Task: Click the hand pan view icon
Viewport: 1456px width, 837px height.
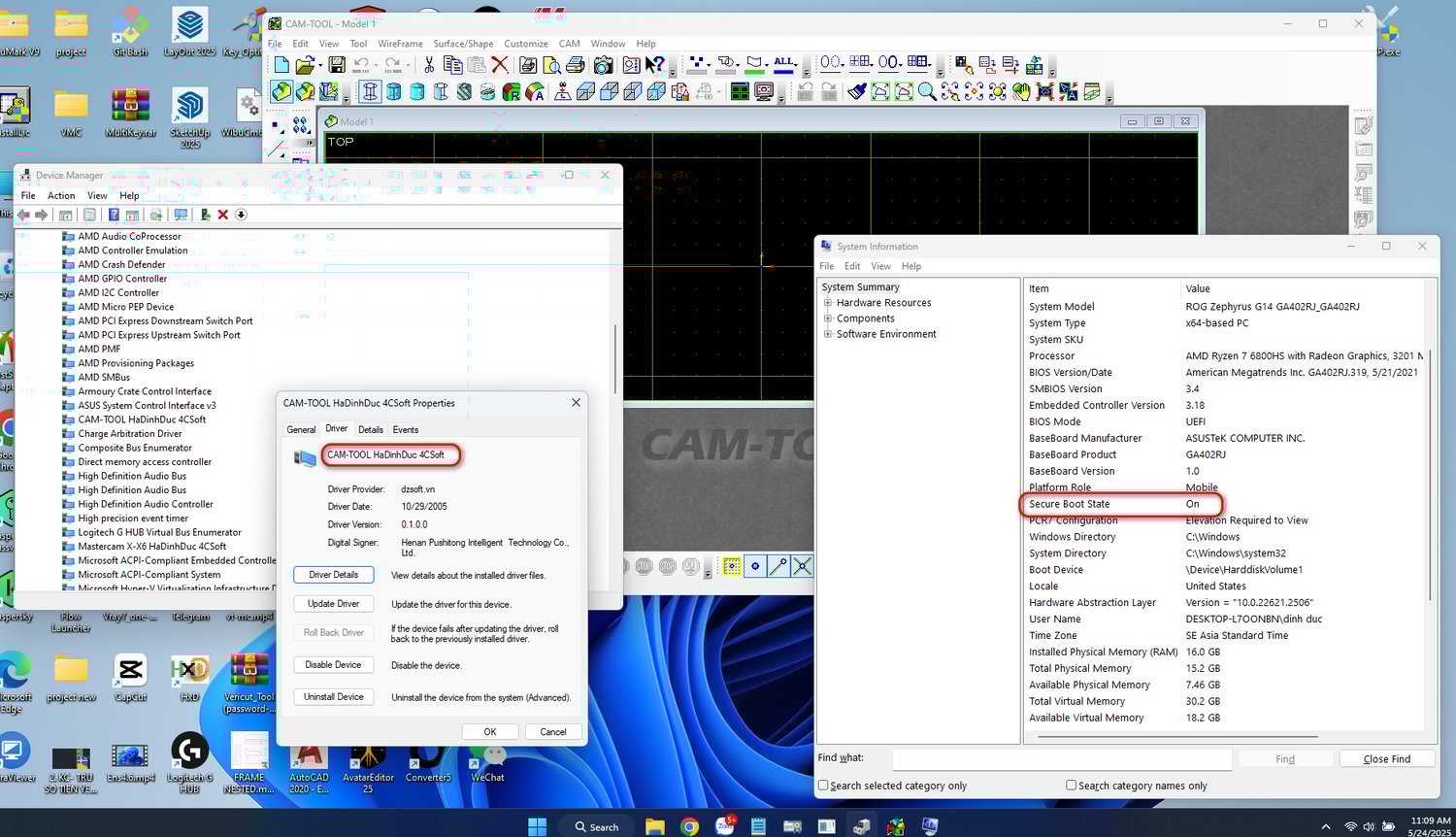Action: point(1021,92)
